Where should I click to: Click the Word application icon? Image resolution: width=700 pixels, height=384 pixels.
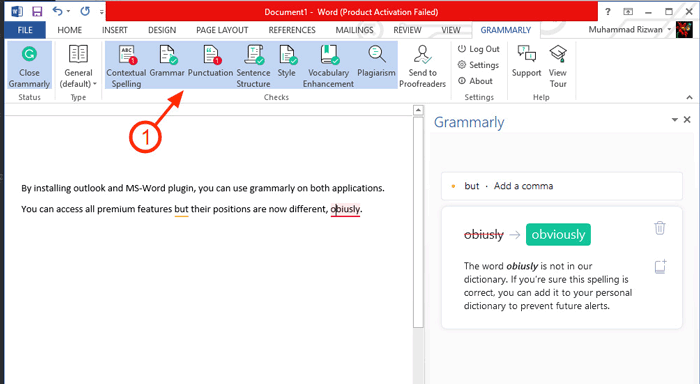pos(17,12)
